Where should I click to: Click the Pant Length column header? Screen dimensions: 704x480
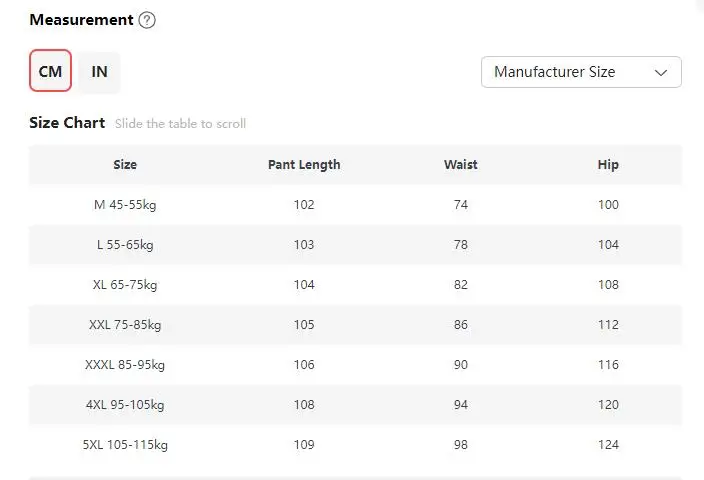coord(304,165)
